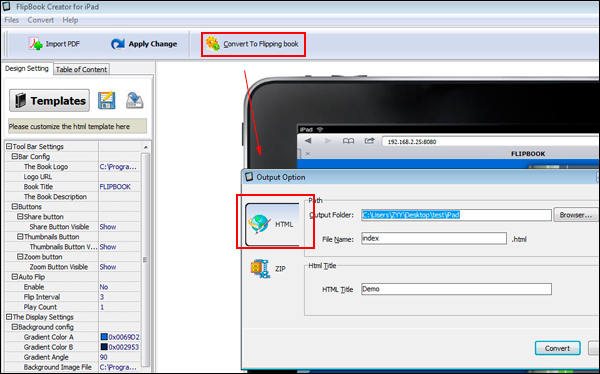Click the Gradient Color A swatch
The image size is (600, 374).
[x=104, y=337]
